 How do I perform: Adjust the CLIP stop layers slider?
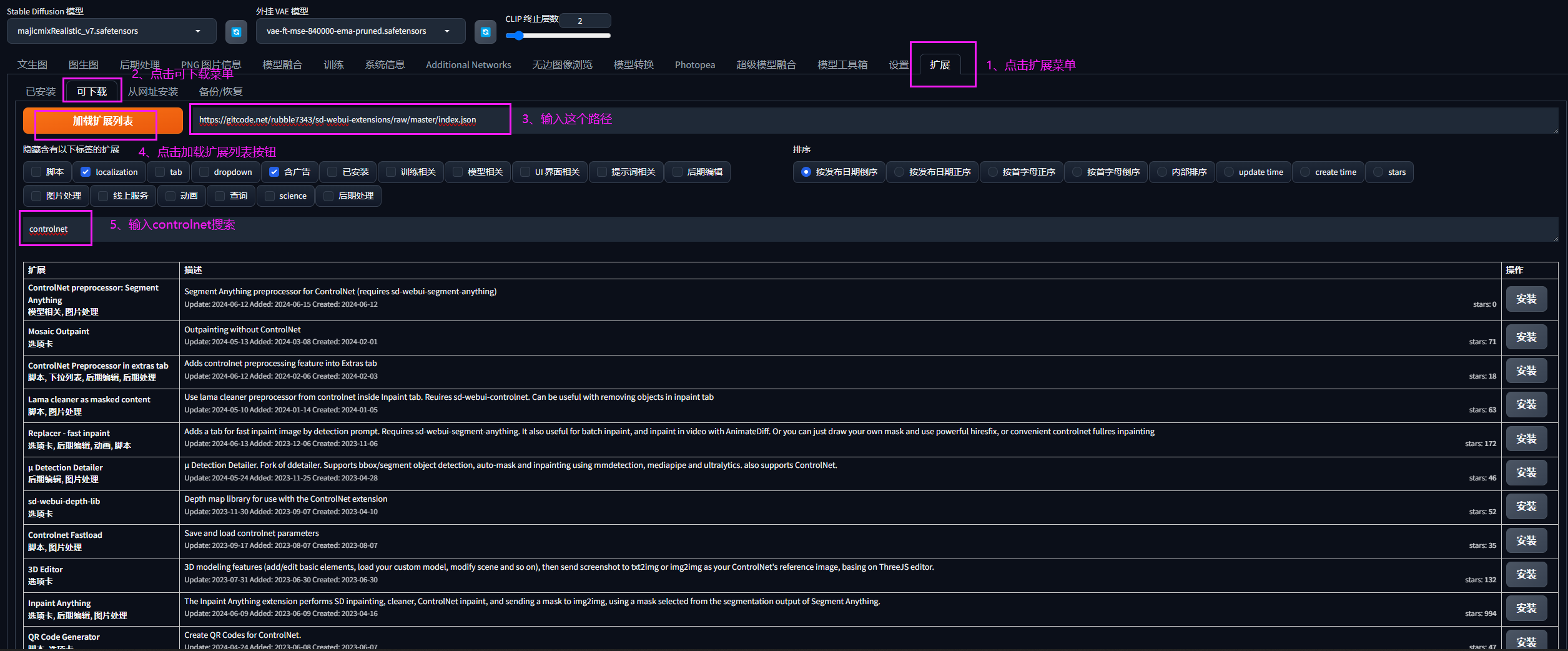tap(558, 36)
